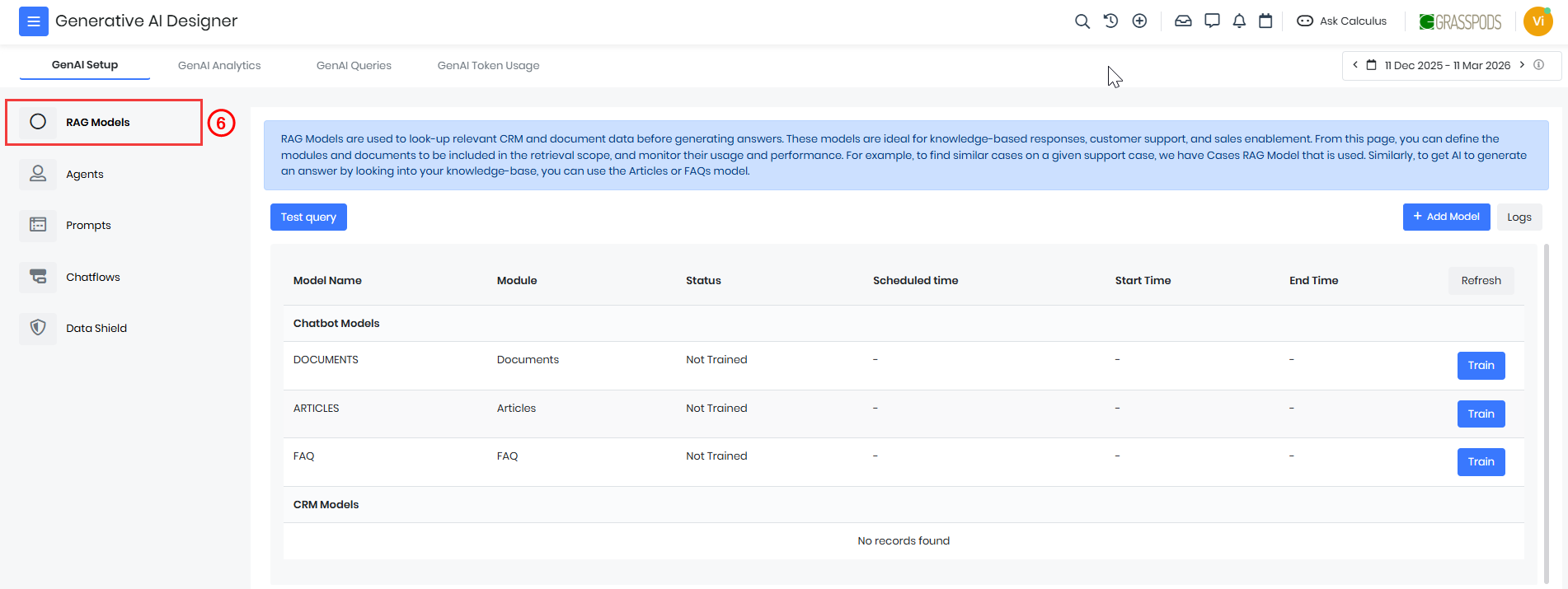Switch to GenAI Analytics tab
Viewport: 1568px width, 589px height.
(x=219, y=66)
